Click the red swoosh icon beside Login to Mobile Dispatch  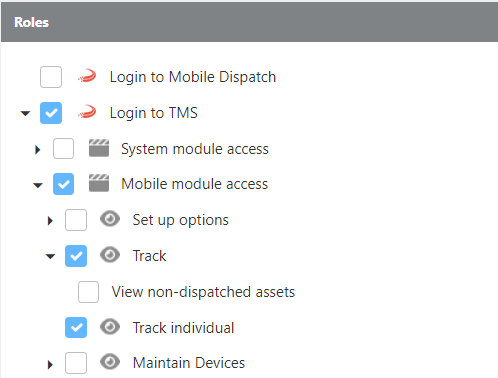pyautogui.click(x=87, y=76)
